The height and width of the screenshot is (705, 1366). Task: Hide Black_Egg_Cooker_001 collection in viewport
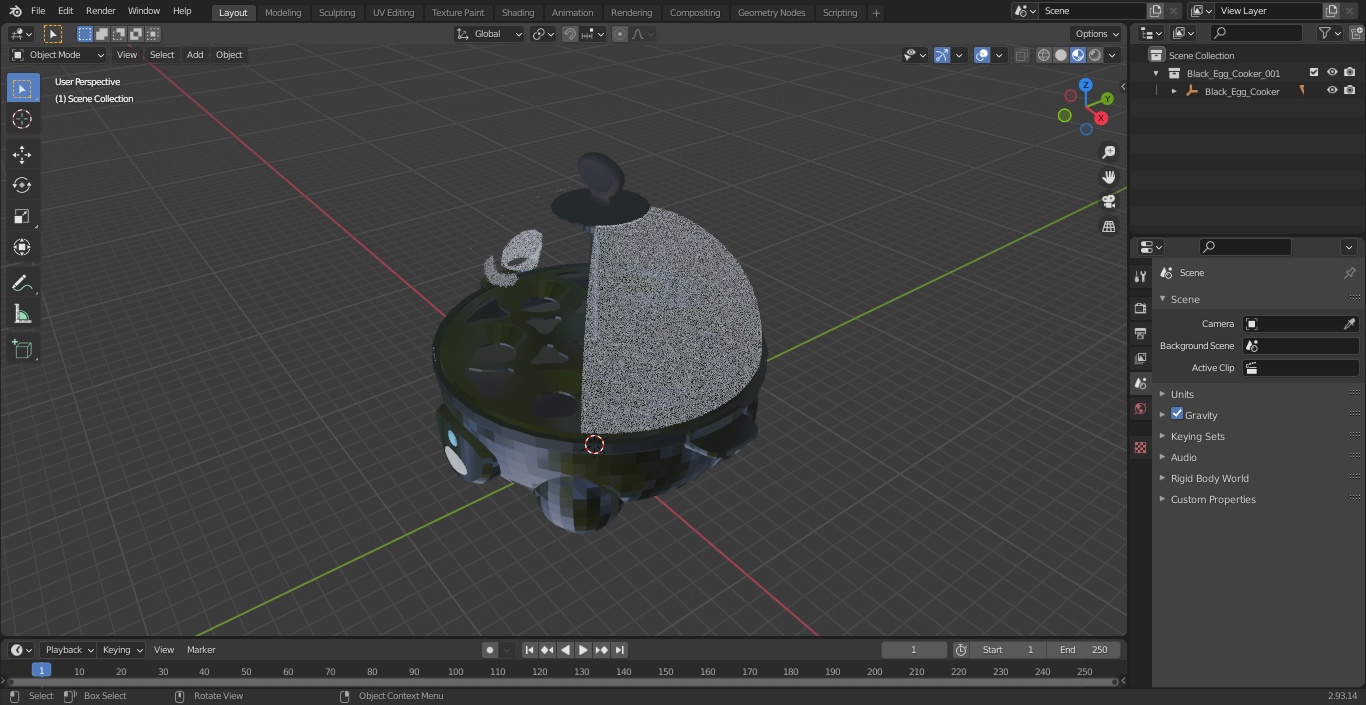1332,73
